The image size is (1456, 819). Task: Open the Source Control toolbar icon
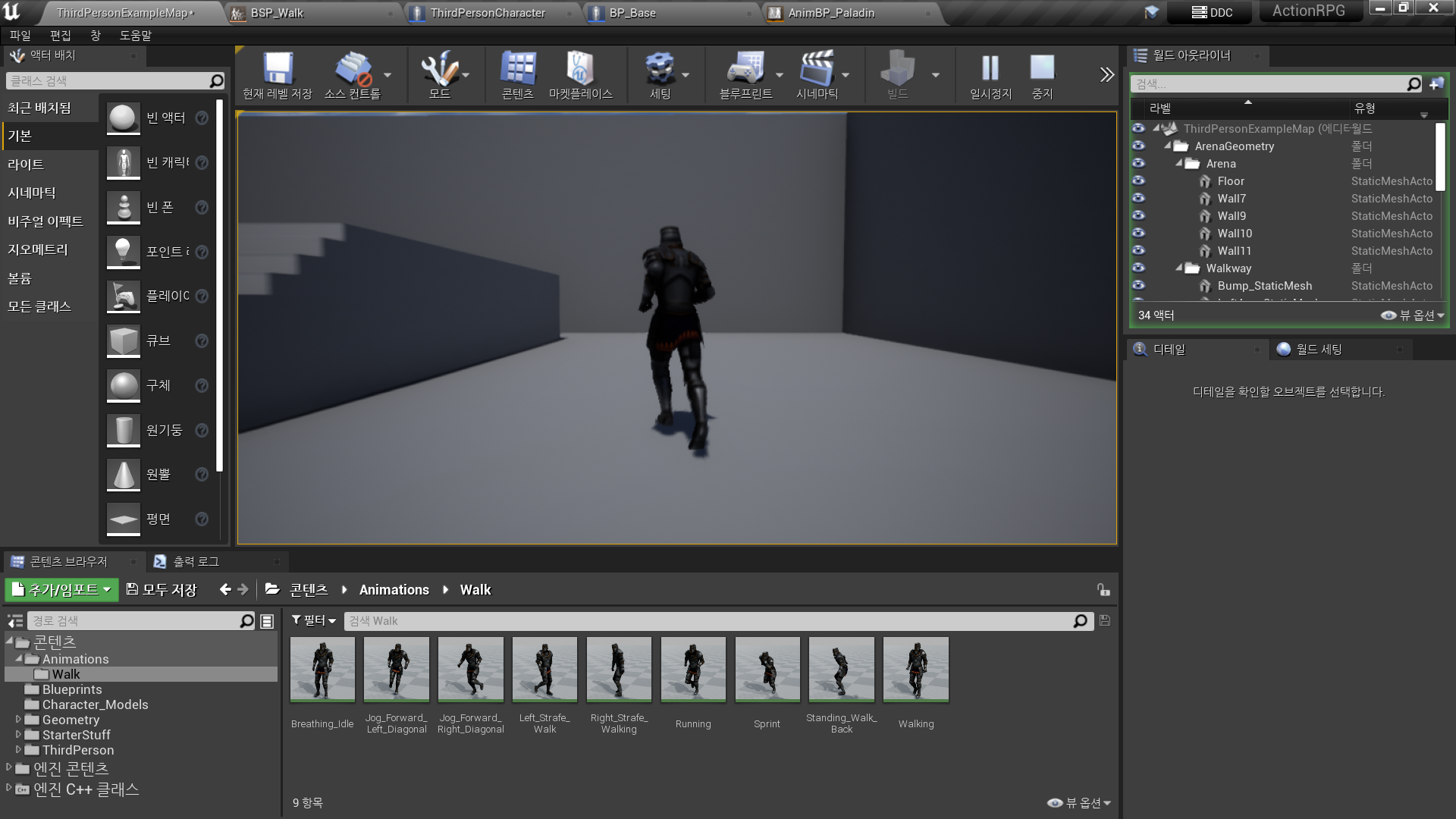pos(353,69)
